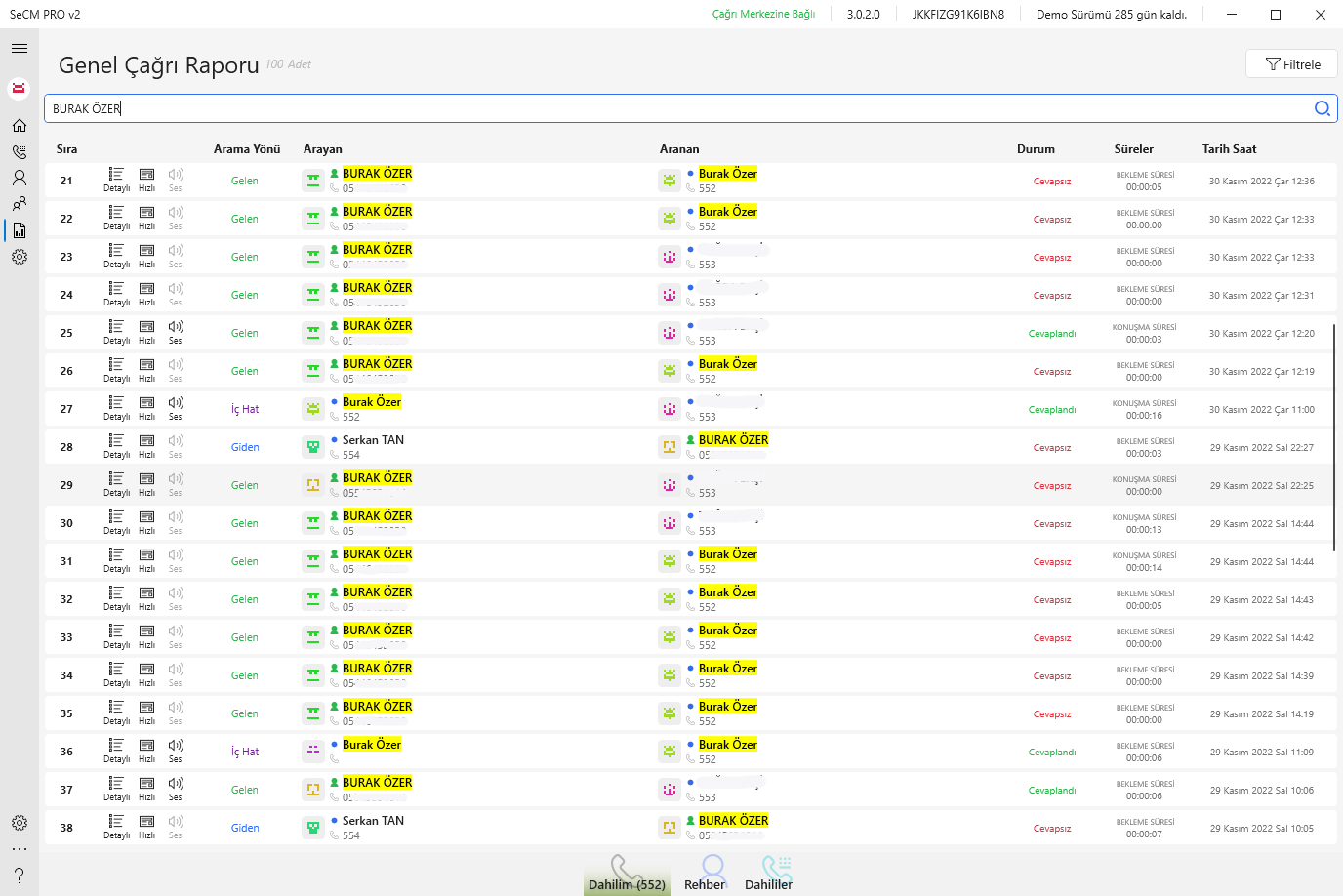This screenshot has height=896, width=1343.
Task: Click the help question mark icon
Action: click(20, 875)
